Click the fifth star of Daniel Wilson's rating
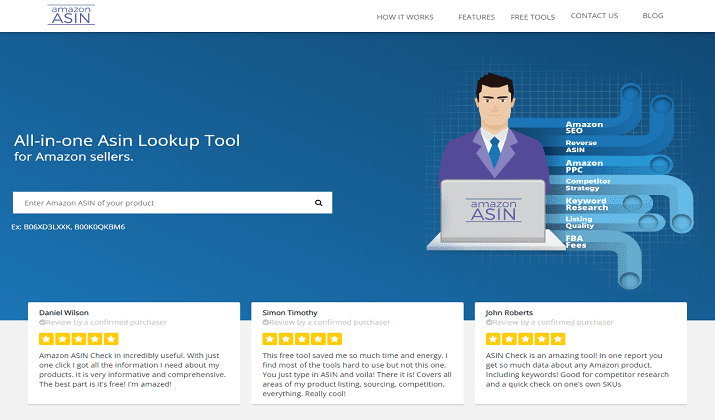This screenshot has height=420, width=715. (x=111, y=339)
